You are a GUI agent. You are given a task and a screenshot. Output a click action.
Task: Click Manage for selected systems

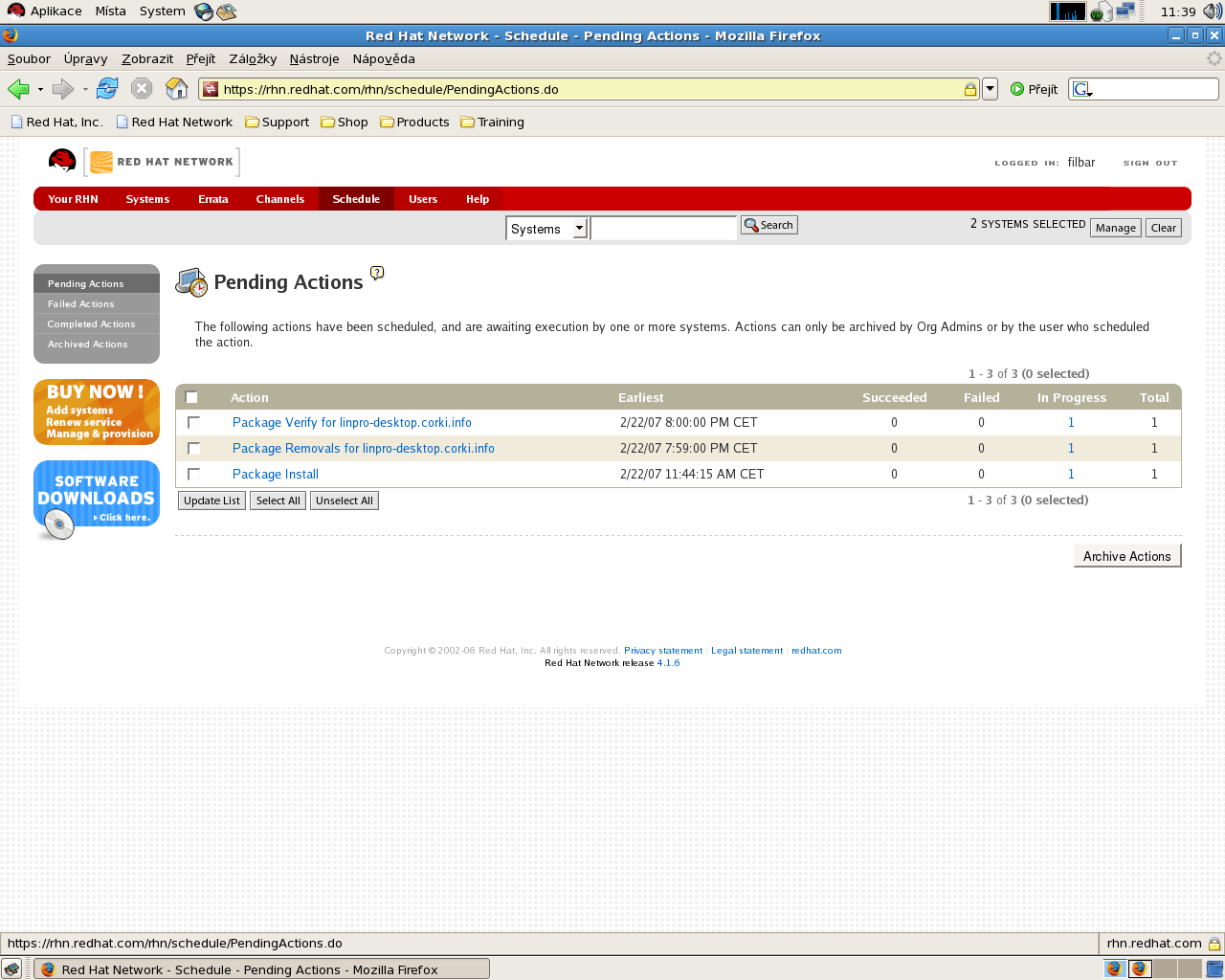click(x=1116, y=228)
